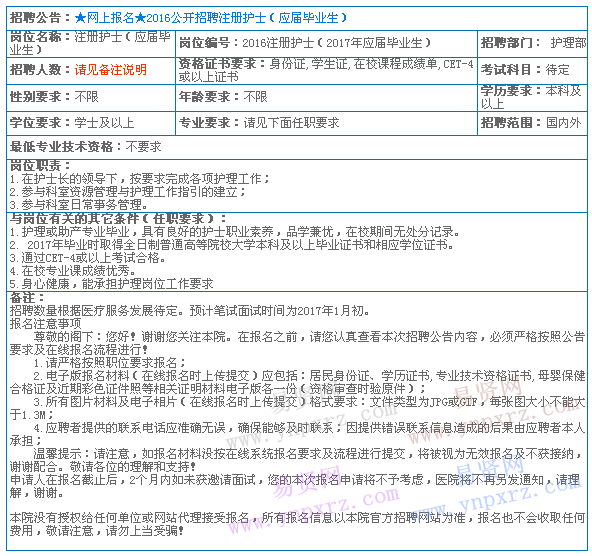Click the 岗位名称 注册护士 cell
Viewport: 592px width, 556px height.
pyautogui.click(x=91, y=43)
